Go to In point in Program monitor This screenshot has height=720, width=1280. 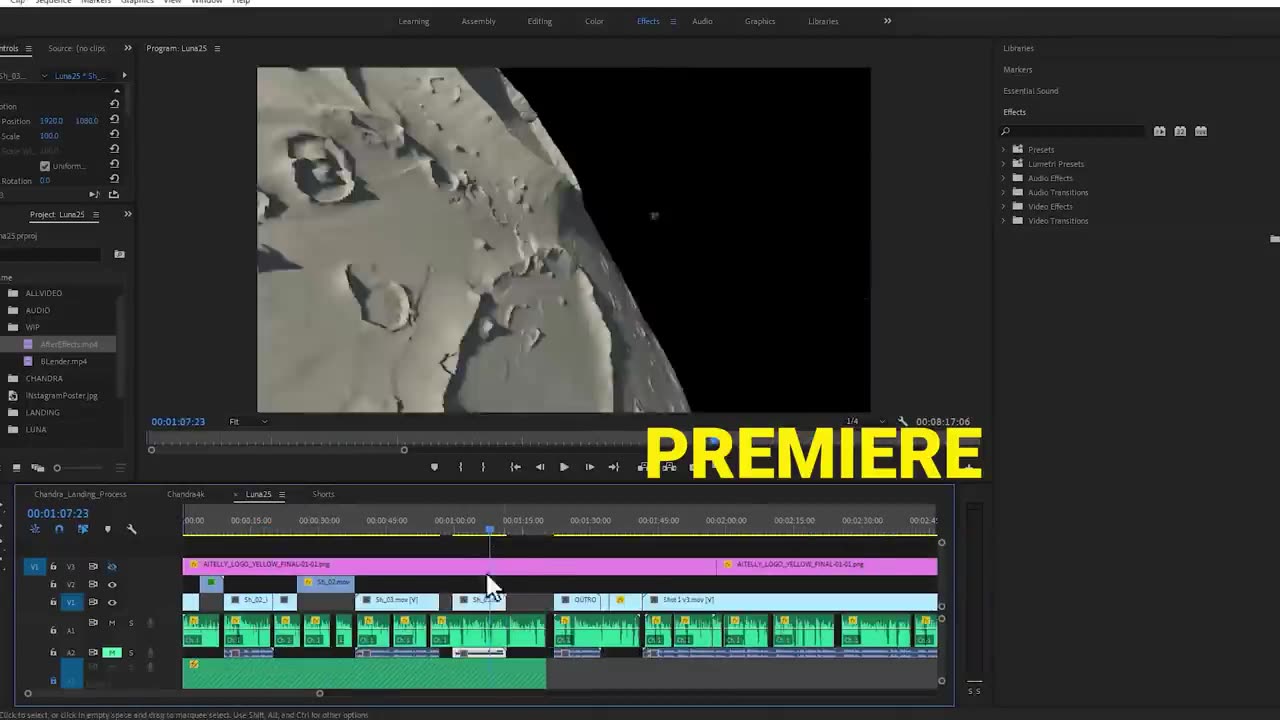tap(515, 467)
